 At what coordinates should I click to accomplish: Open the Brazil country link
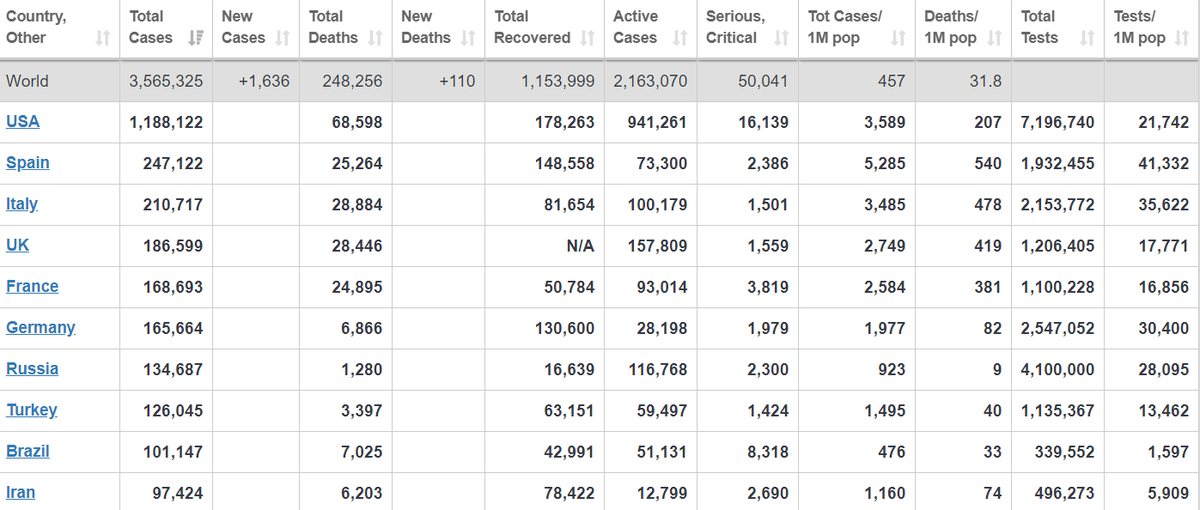tap(28, 450)
